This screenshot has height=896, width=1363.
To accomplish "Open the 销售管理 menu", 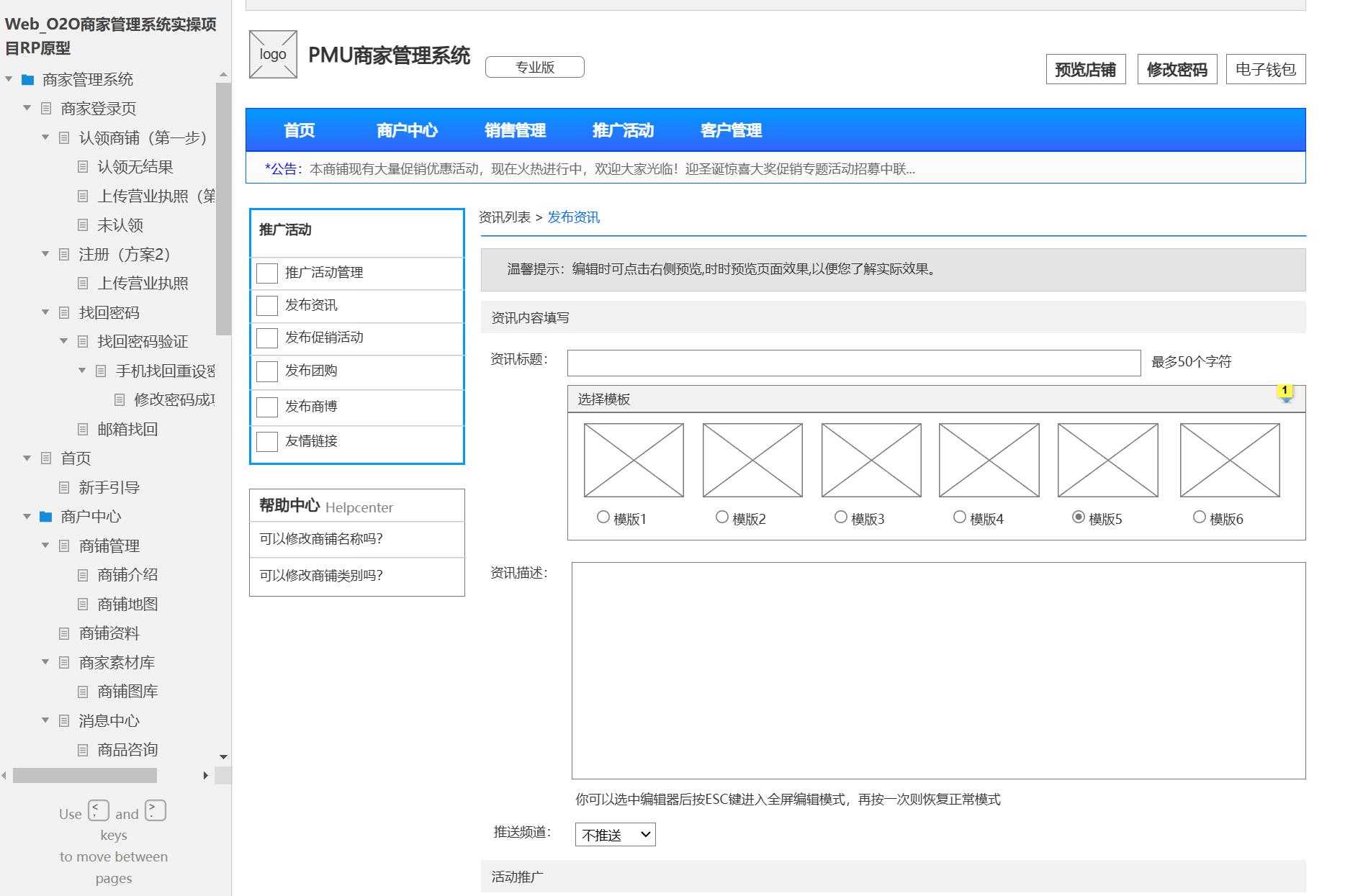I will click(515, 130).
